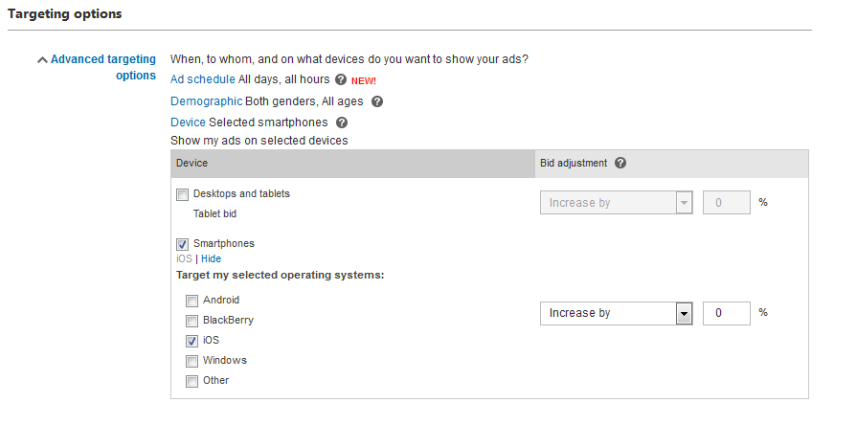856x426 pixels.
Task: Open disabled desktops Increase by dropdown
Action: [x=616, y=203]
